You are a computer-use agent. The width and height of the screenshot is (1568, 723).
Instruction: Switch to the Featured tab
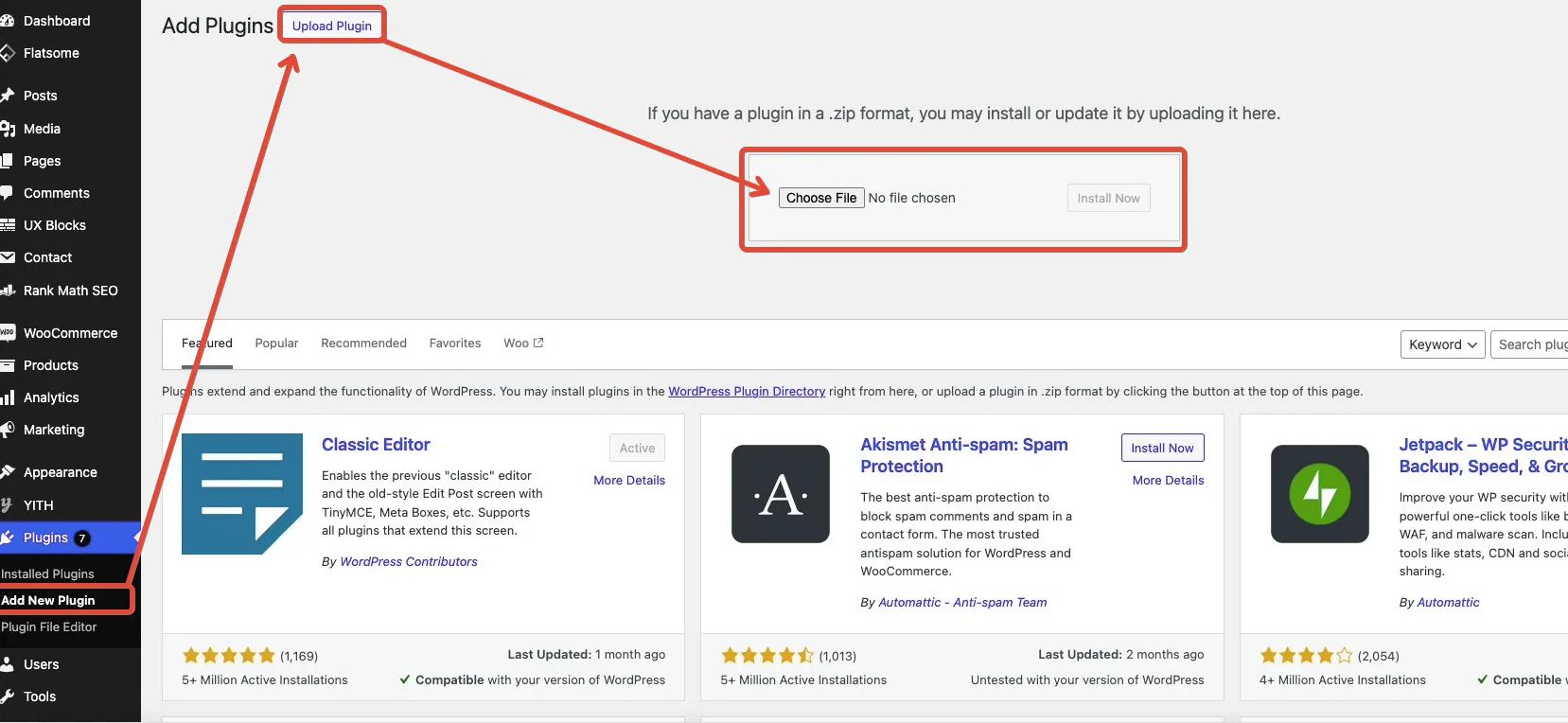pos(207,344)
